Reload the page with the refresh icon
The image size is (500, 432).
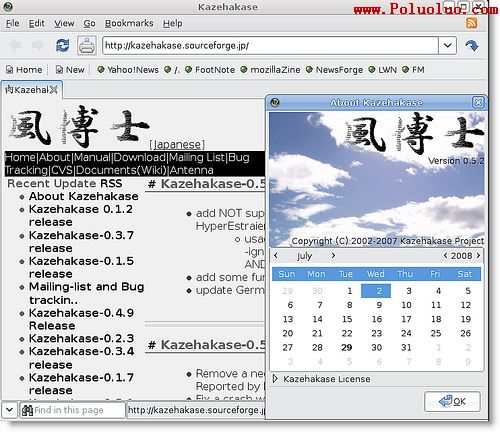(63, 45)
